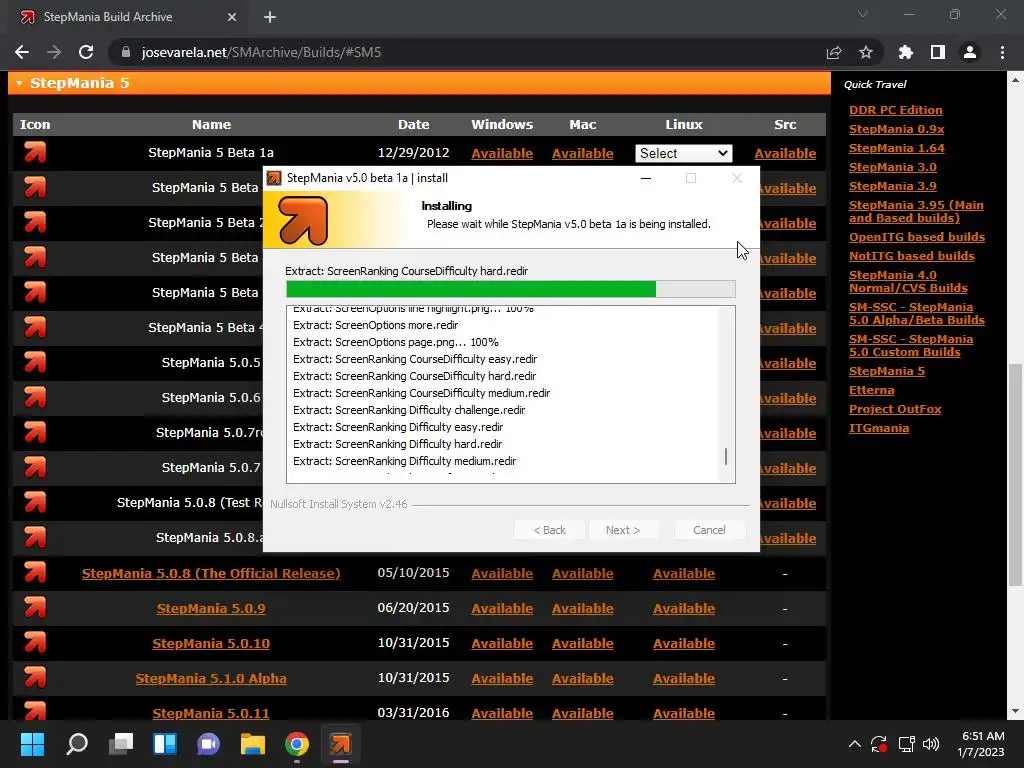Minimize the StepMania installer window
1024x768 pixels.
[646, 178]
